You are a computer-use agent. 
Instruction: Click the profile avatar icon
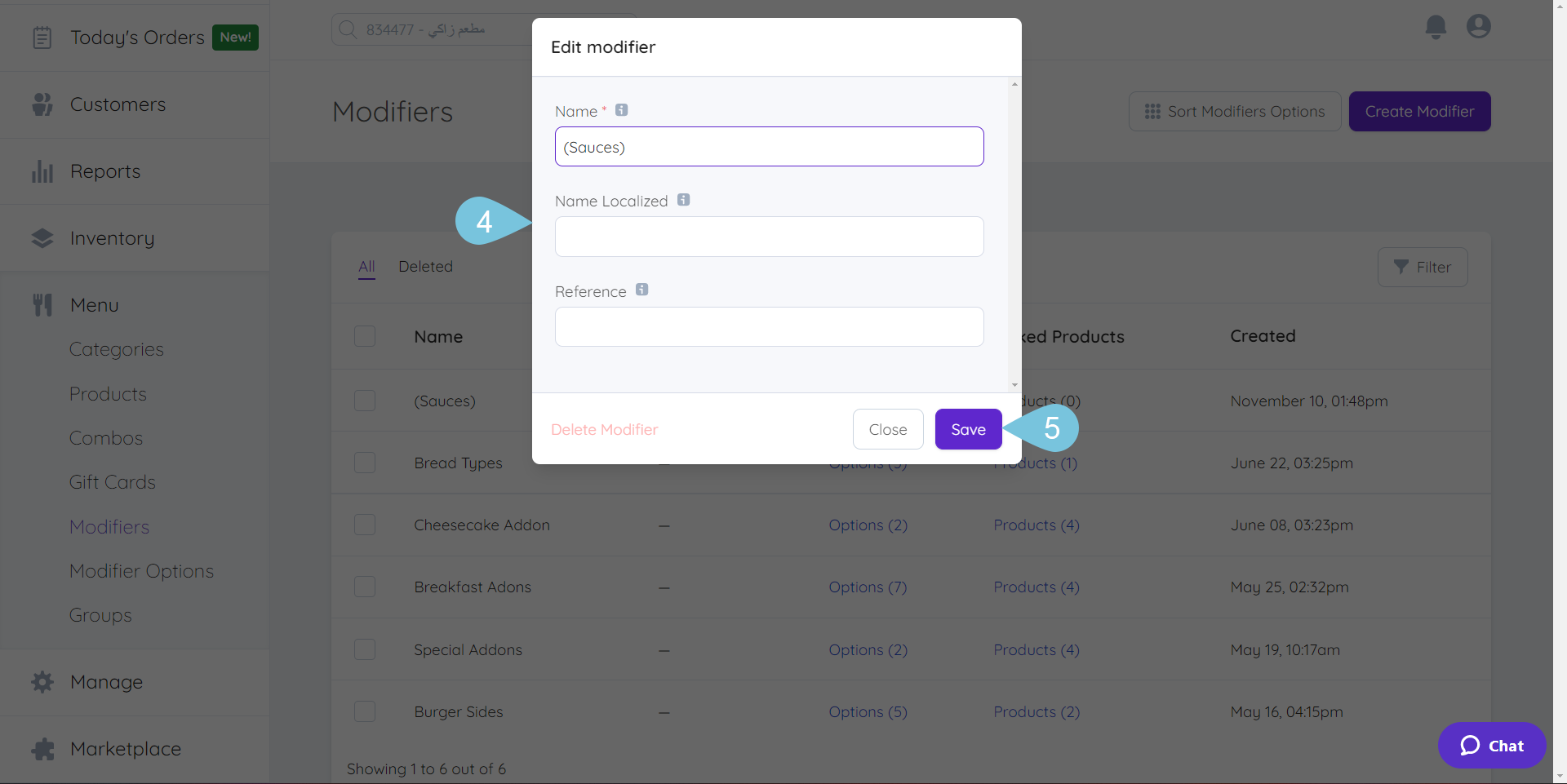(x=1479, y=26)
